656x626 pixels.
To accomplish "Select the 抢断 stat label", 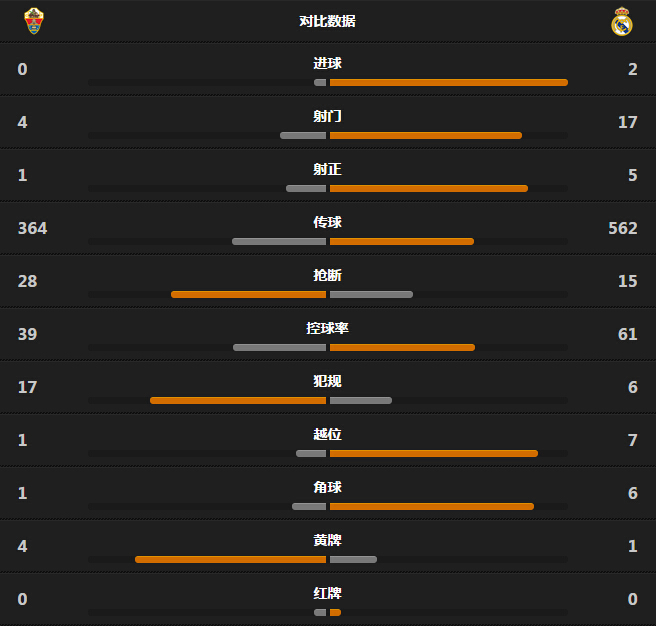I will (x=328, y=275).
